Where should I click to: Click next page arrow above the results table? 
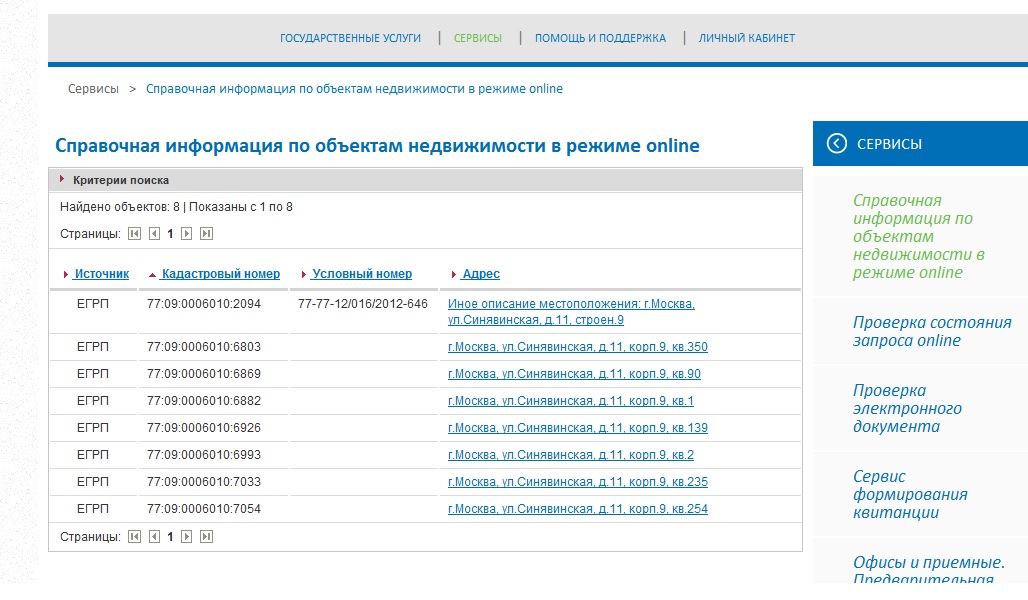click(x=186, y=234)
